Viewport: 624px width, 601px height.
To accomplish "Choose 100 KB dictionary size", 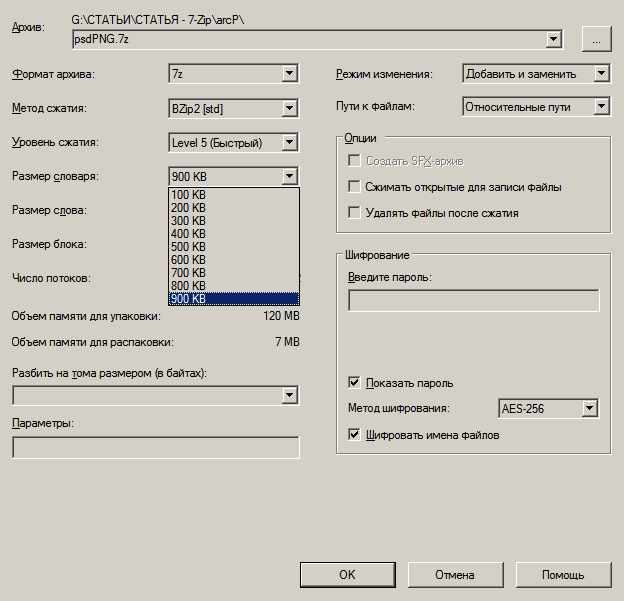I will 234,195.
